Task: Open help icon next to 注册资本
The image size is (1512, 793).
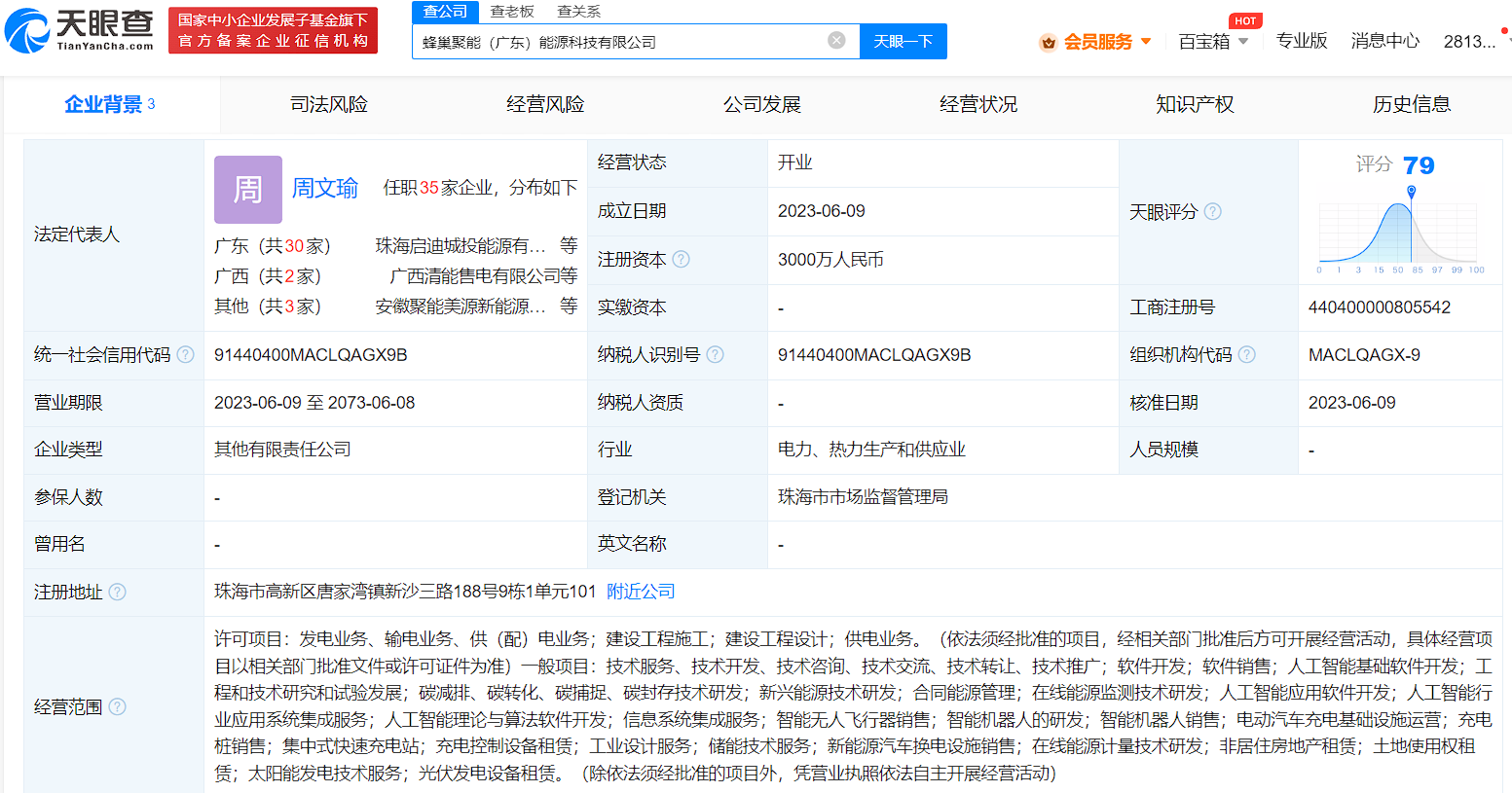Action: 682,259
